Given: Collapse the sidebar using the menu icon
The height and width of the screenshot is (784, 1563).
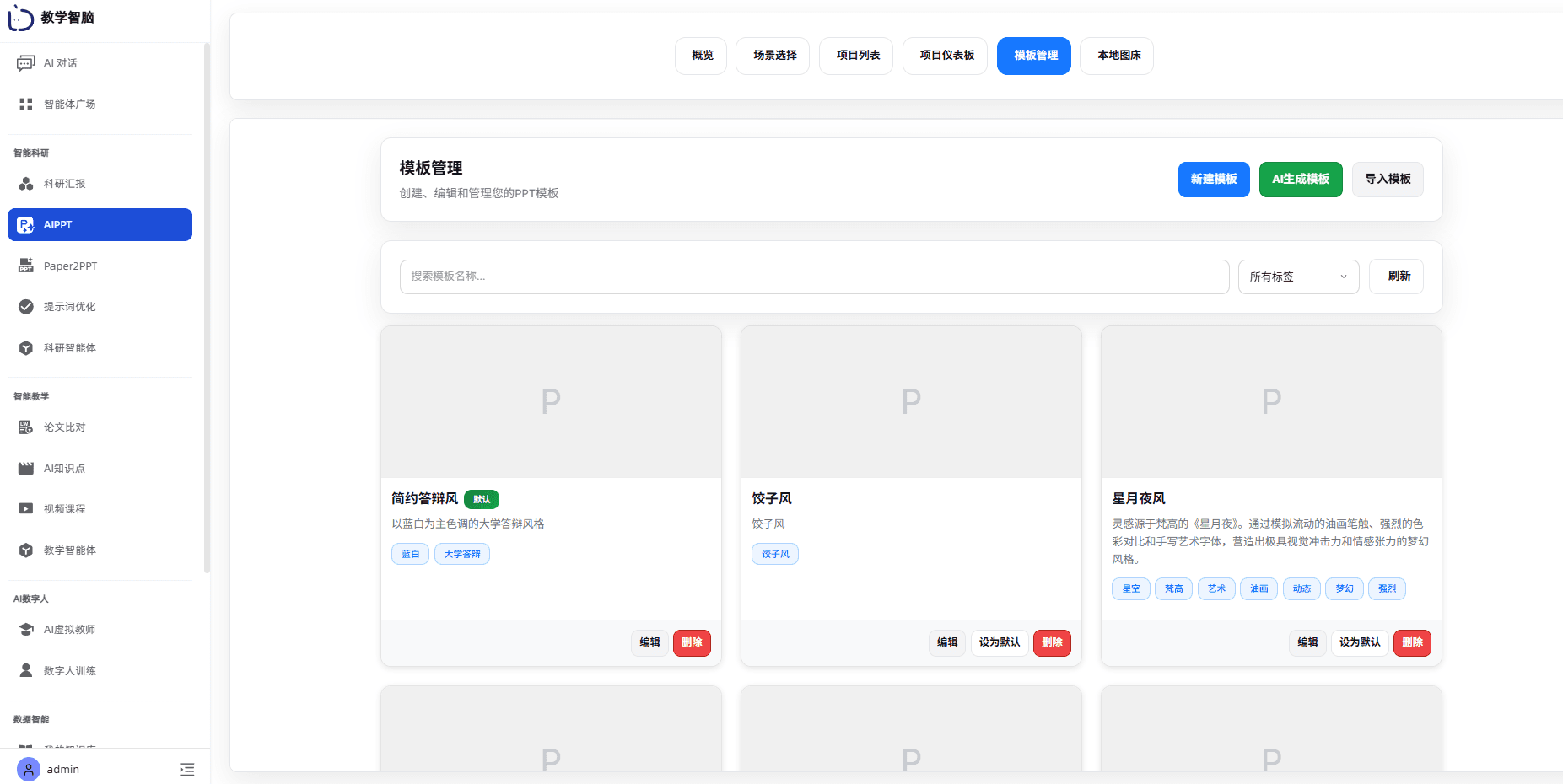Looking at the screenshot, I should point(187,770).
